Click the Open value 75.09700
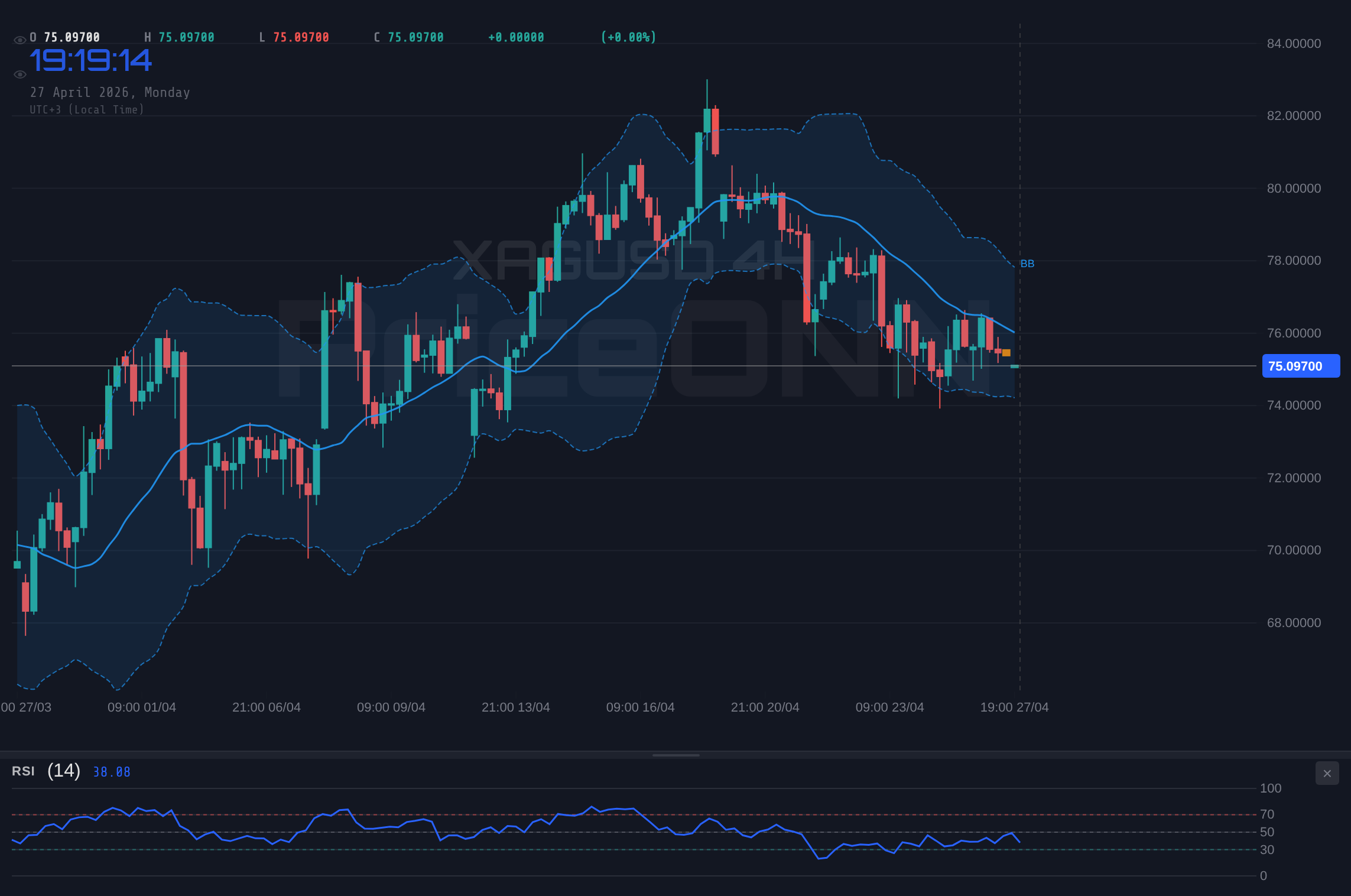The width and height of the screenshot is (1351, 896). point(72,37)
